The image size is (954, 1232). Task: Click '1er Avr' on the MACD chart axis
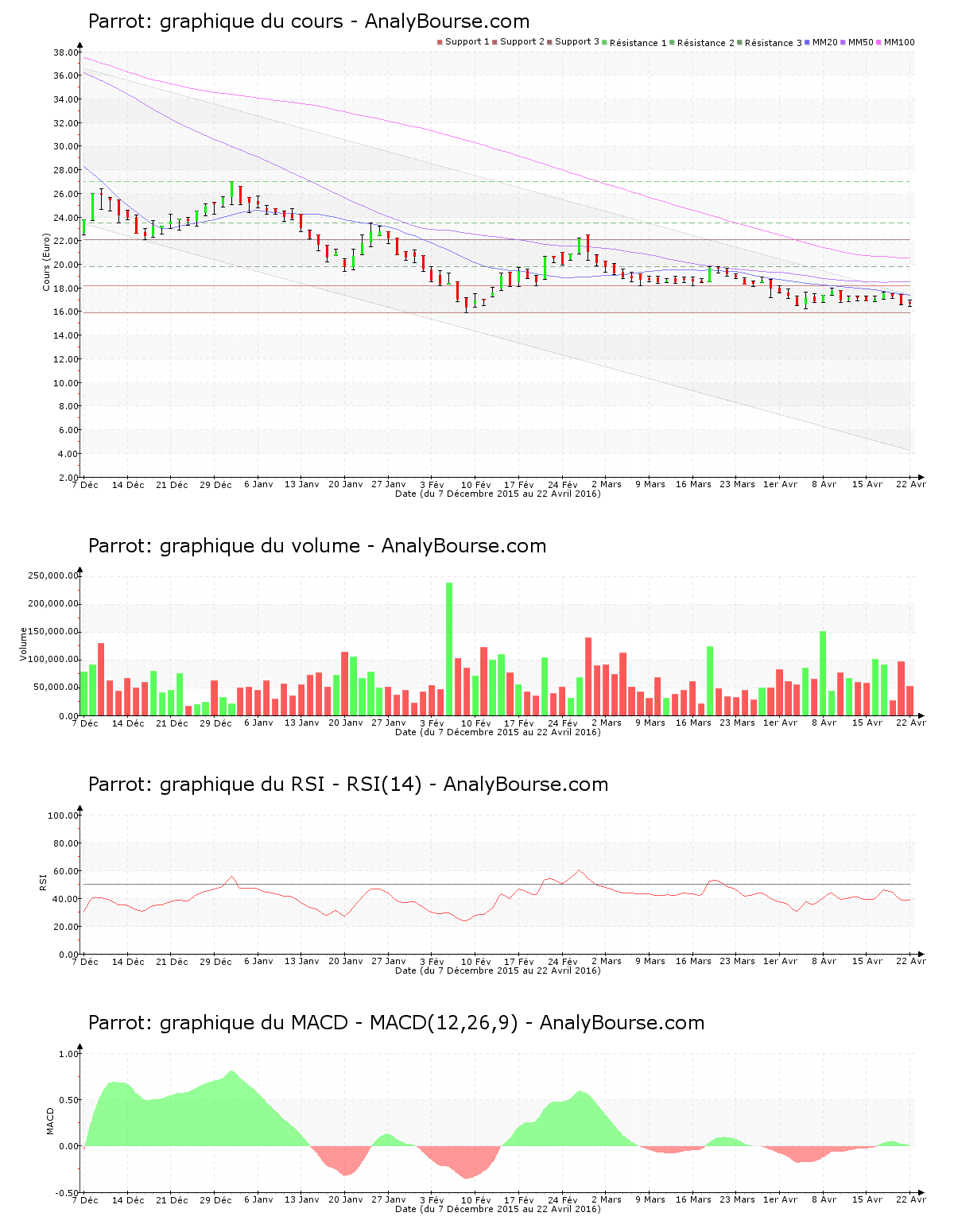(780, 1200)
